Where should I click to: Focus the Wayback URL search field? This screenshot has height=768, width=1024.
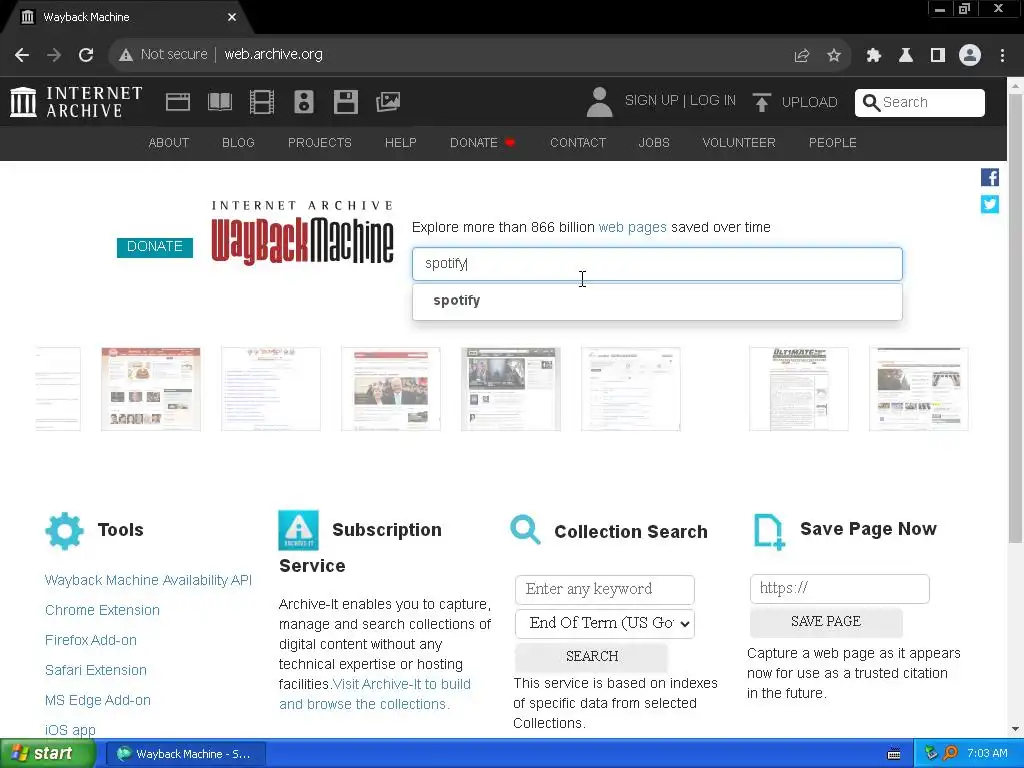click(x=657, y=264)
